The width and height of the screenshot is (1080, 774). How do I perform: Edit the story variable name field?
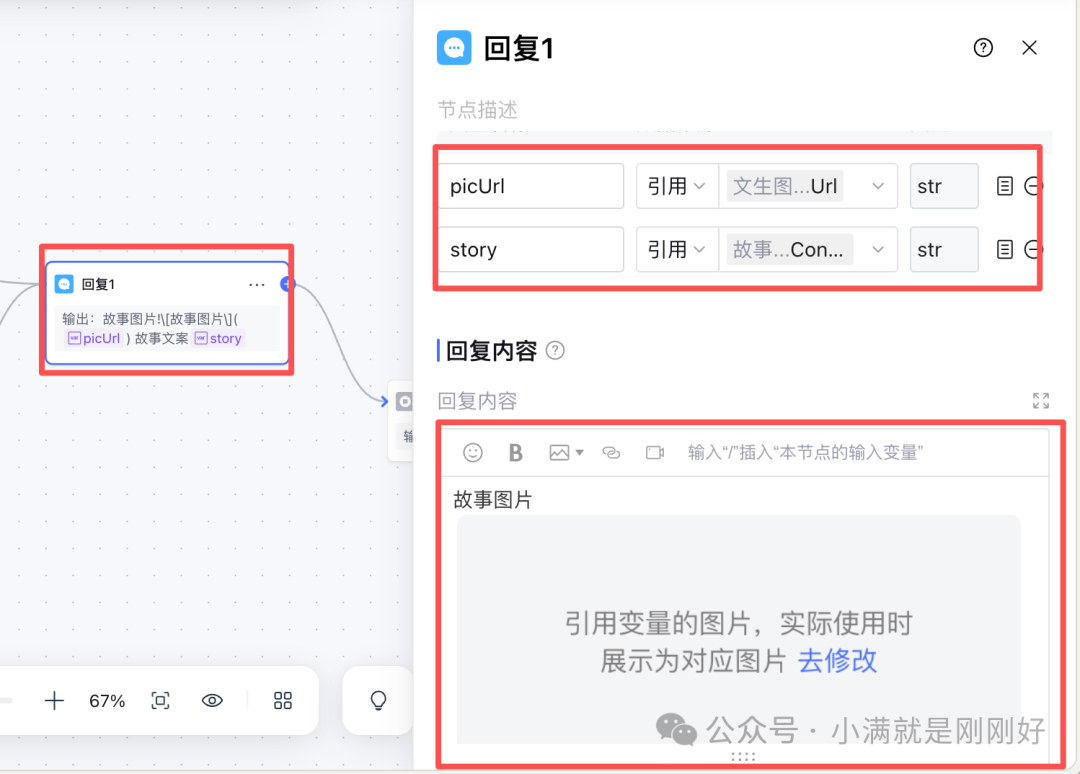531,249
